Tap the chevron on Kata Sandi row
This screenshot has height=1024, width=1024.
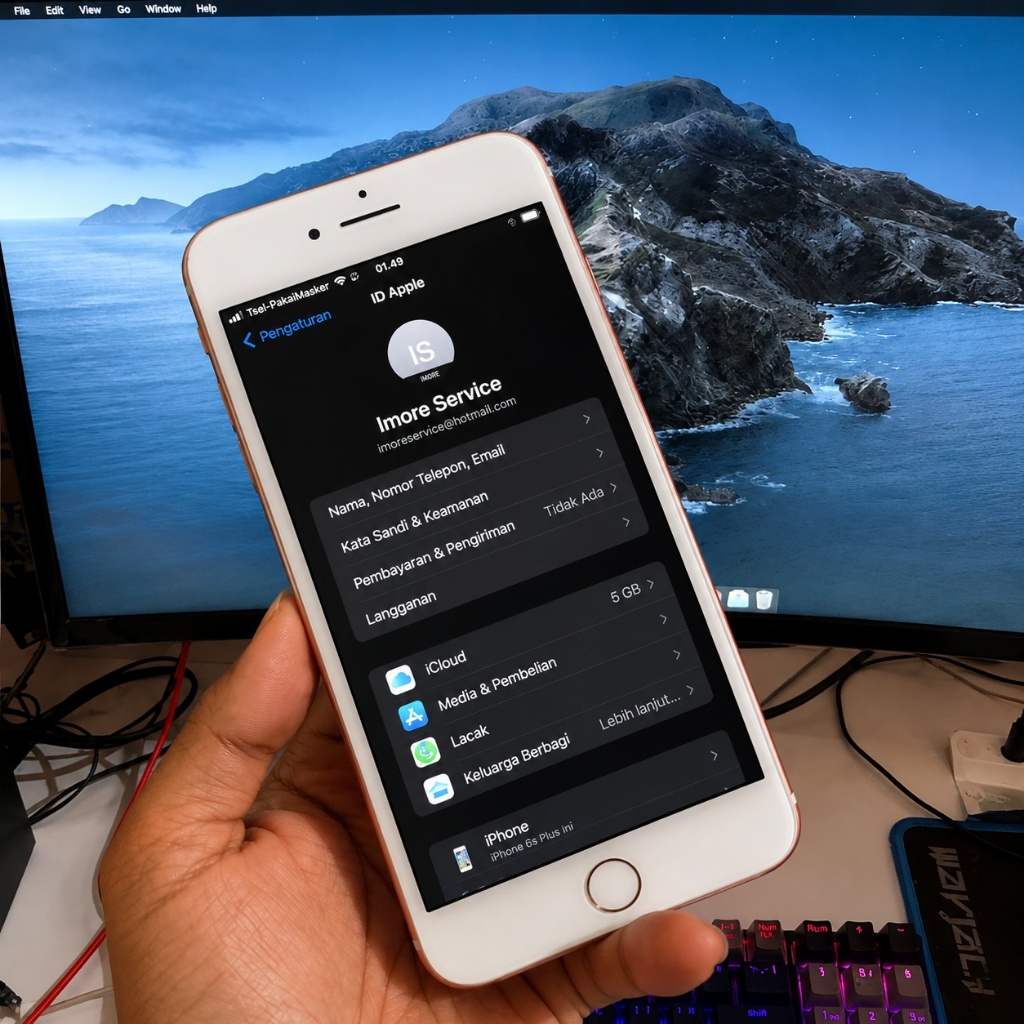pyautogui.click(x=600, y=453)
